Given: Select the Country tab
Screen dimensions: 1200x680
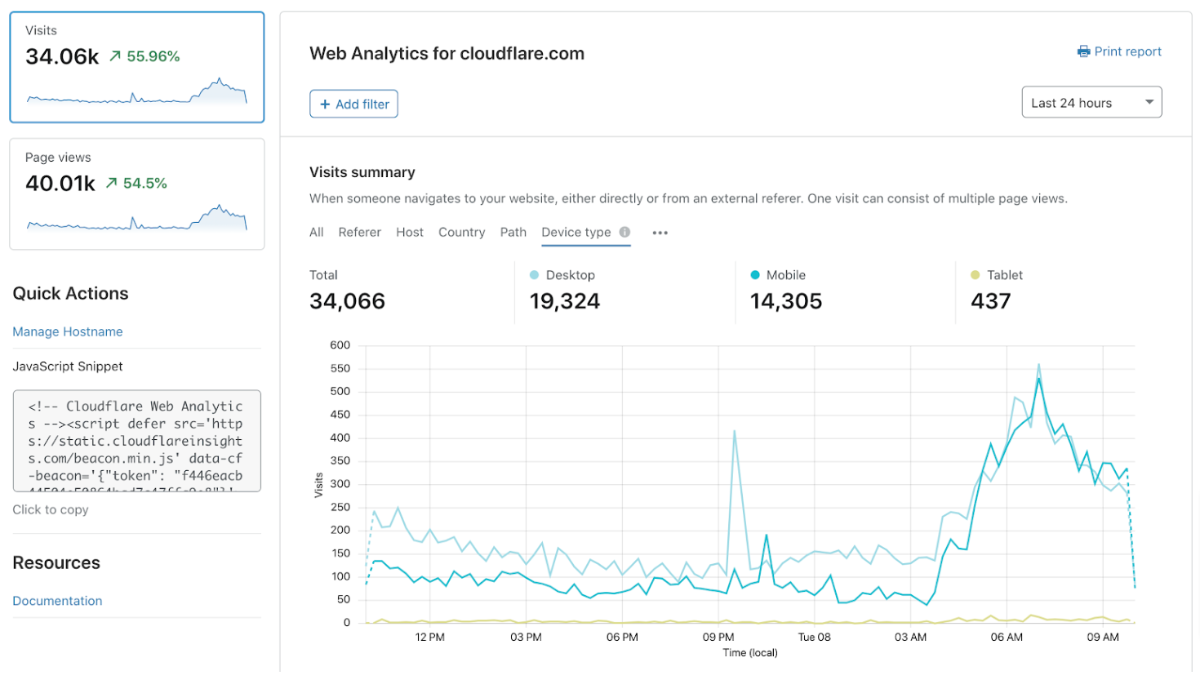Looking at the screenshot, I should (x=462, y=232).
